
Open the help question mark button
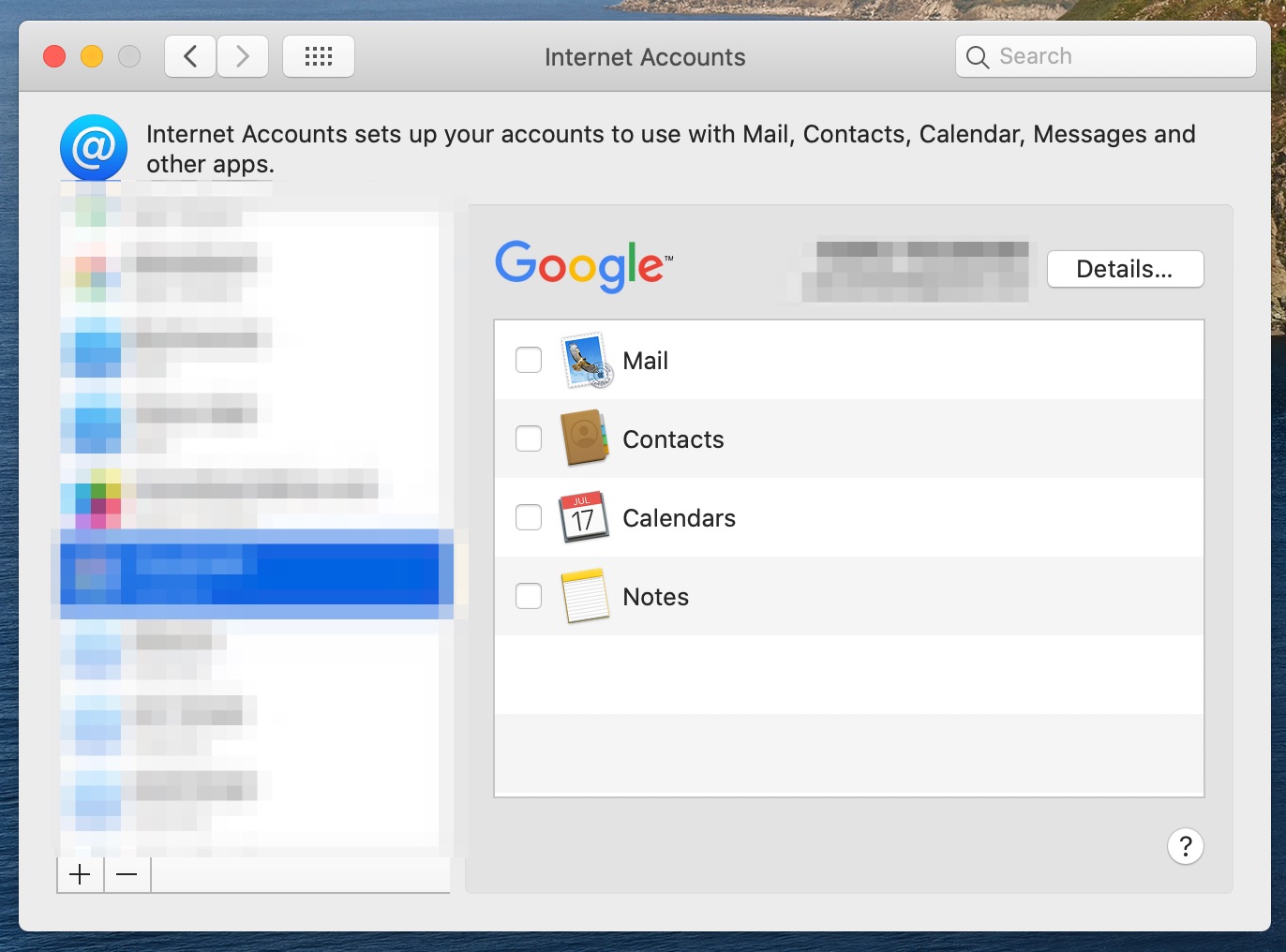coord(1186,846)
